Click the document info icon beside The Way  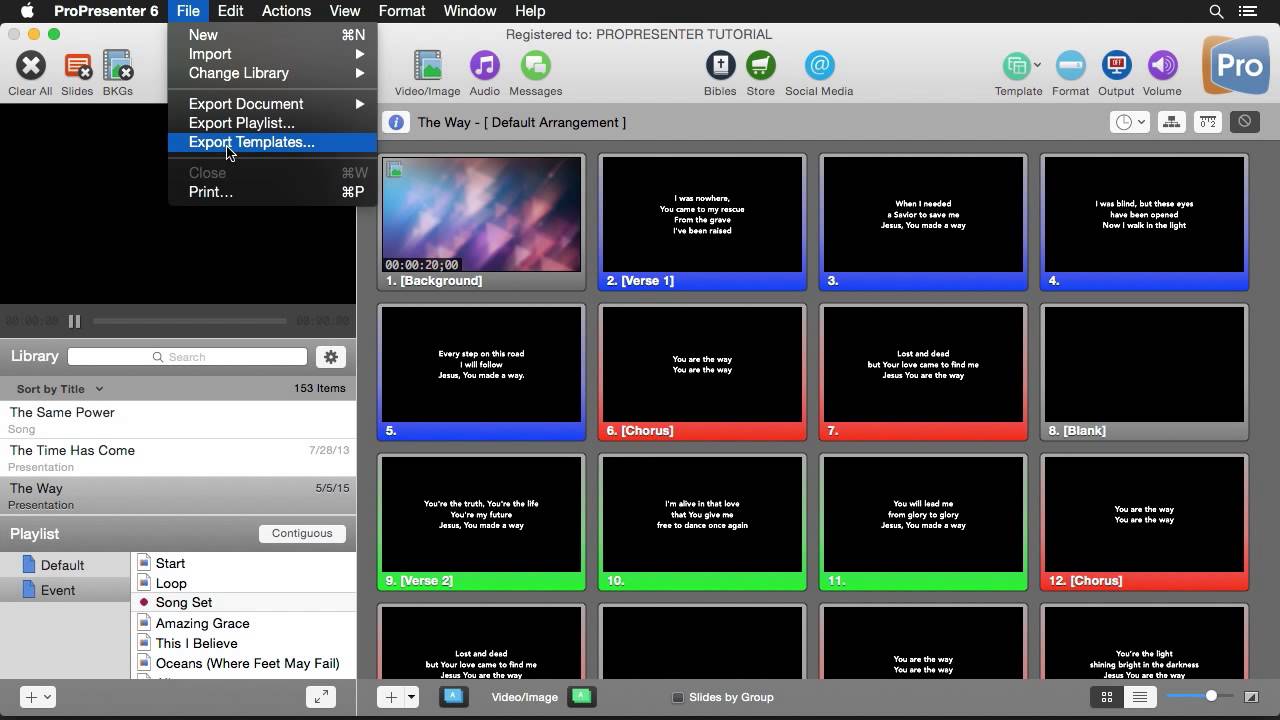pyautogui.click(x=396, y=122)
